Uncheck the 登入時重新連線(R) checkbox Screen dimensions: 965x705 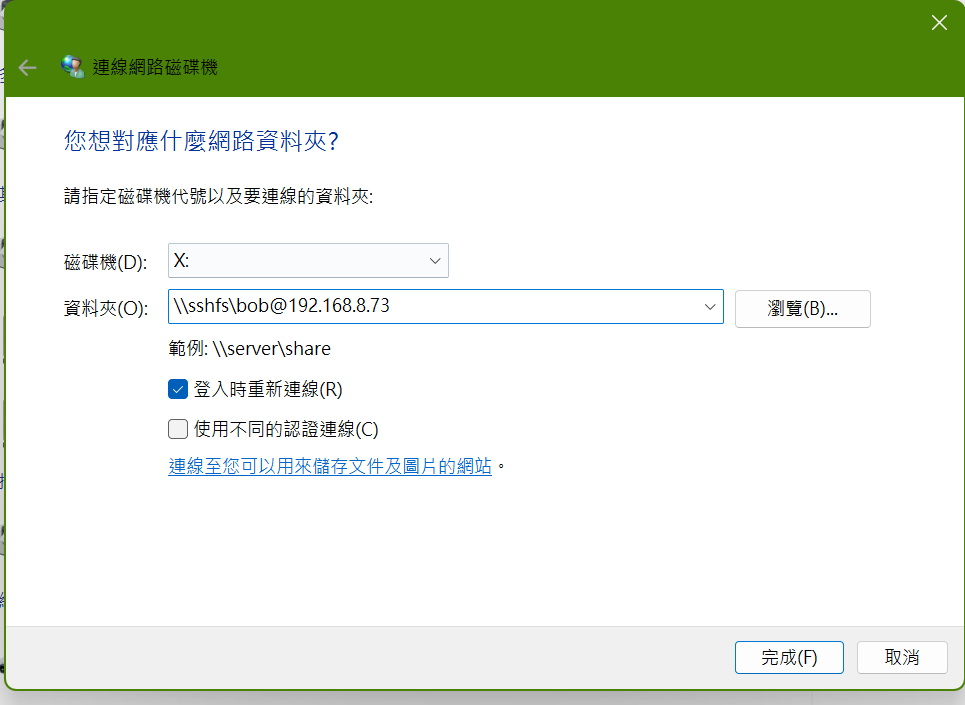(x=178, y=389)
